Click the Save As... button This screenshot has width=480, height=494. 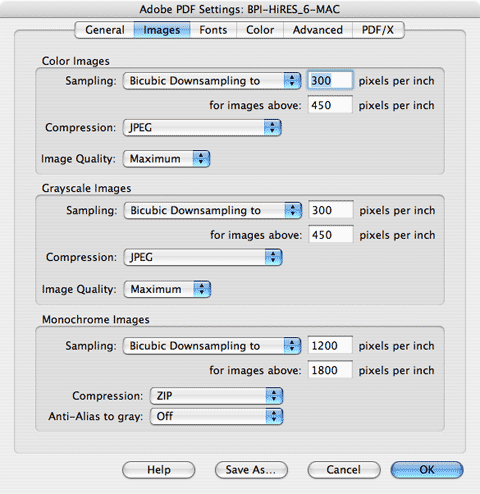251,470
